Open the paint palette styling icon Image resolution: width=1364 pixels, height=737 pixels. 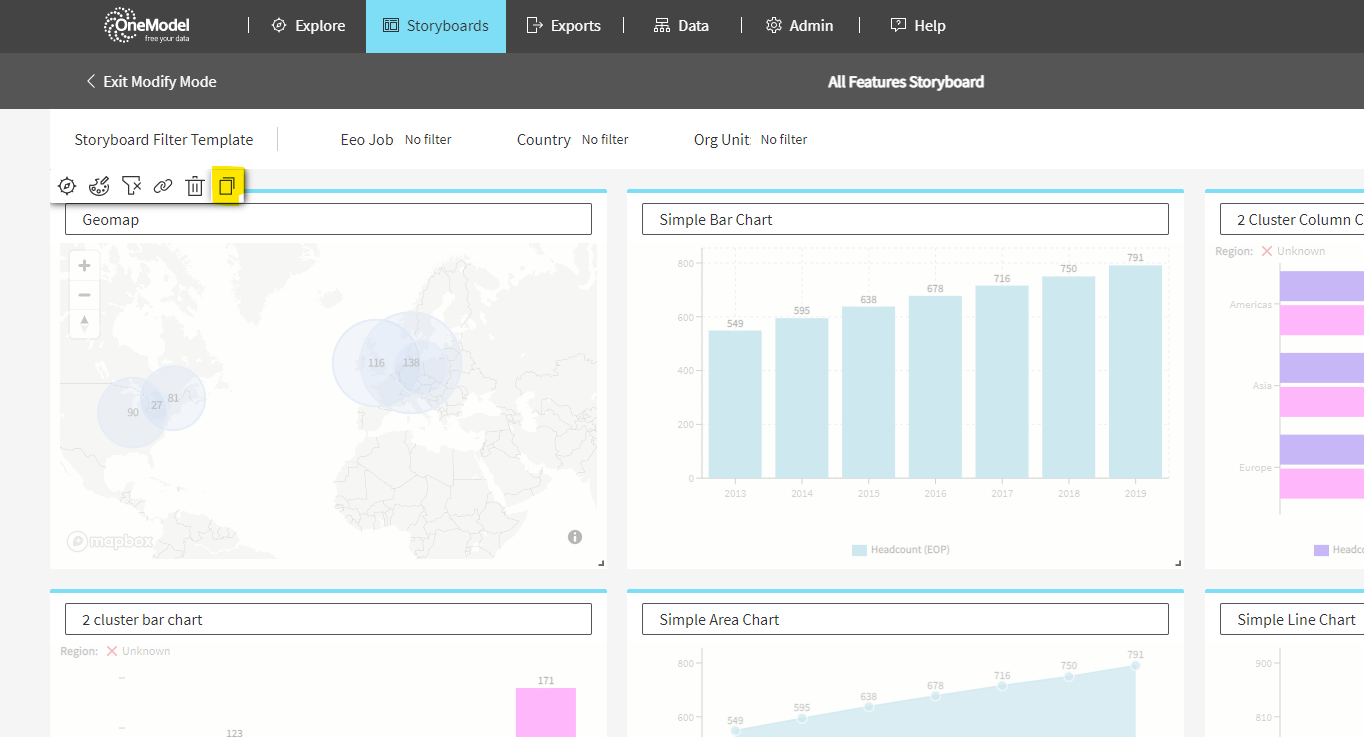(99, 186)
